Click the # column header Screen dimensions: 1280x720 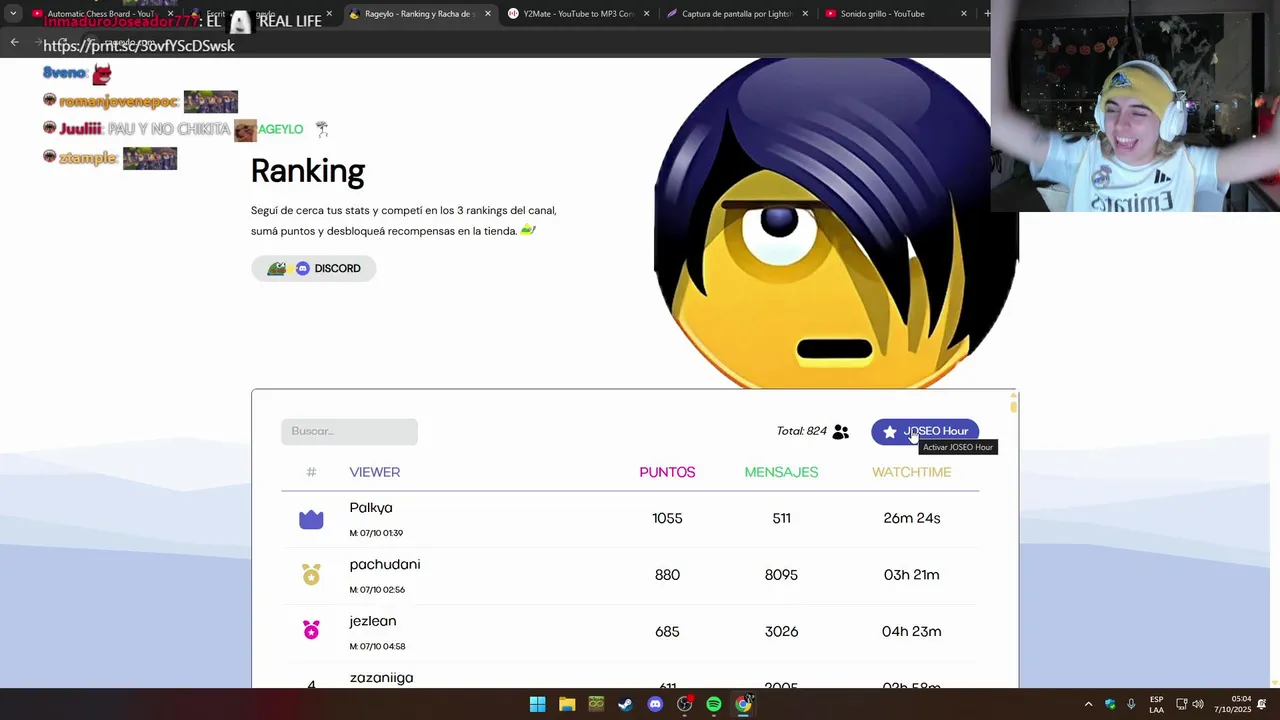(311, 472)
